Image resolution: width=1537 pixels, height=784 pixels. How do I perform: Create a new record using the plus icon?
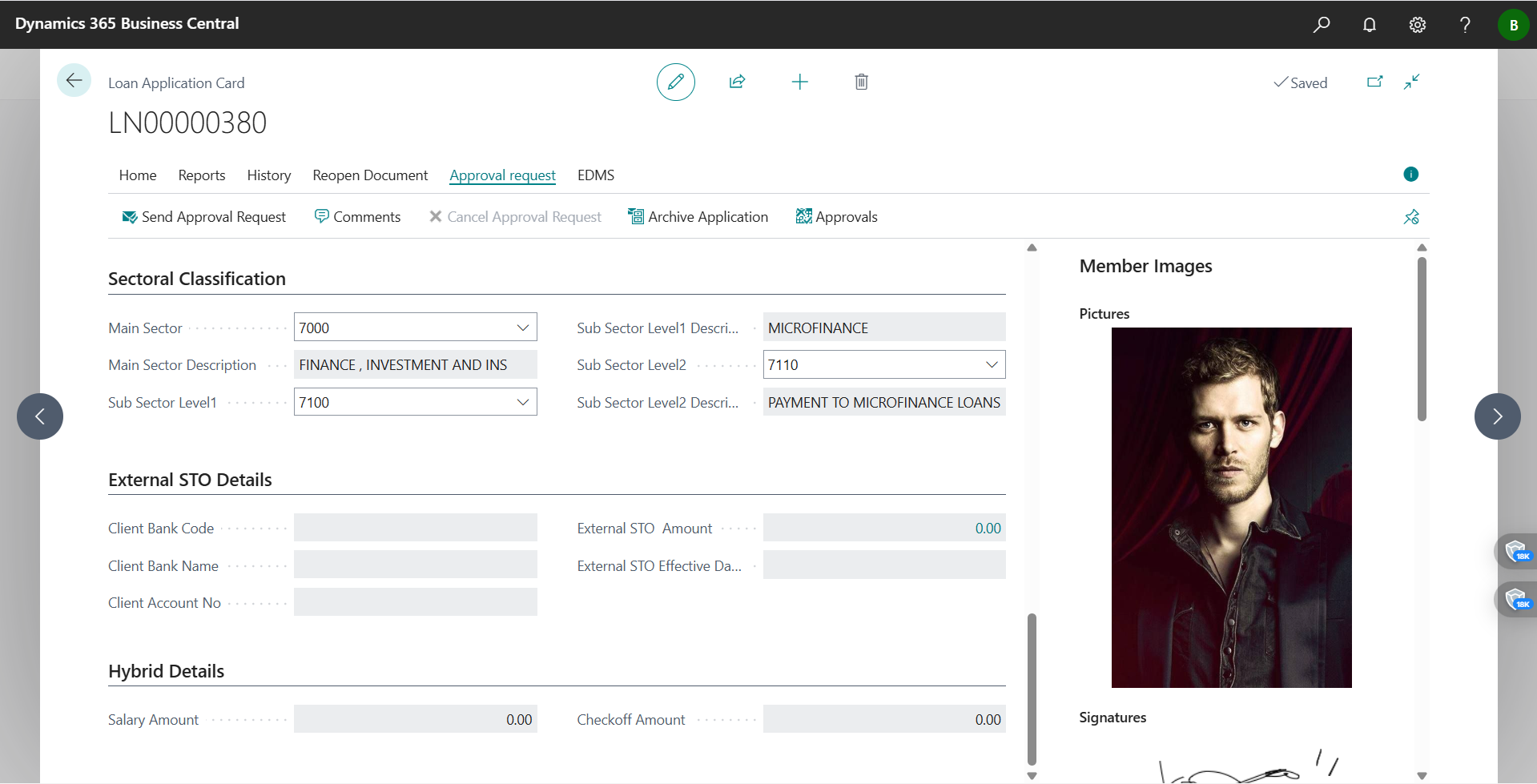click(x=800, y=82)
